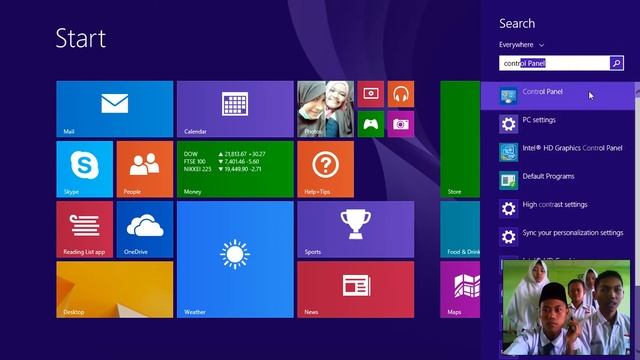Launch the Skype tile
640x360 pixels.
tap(84, 169)
